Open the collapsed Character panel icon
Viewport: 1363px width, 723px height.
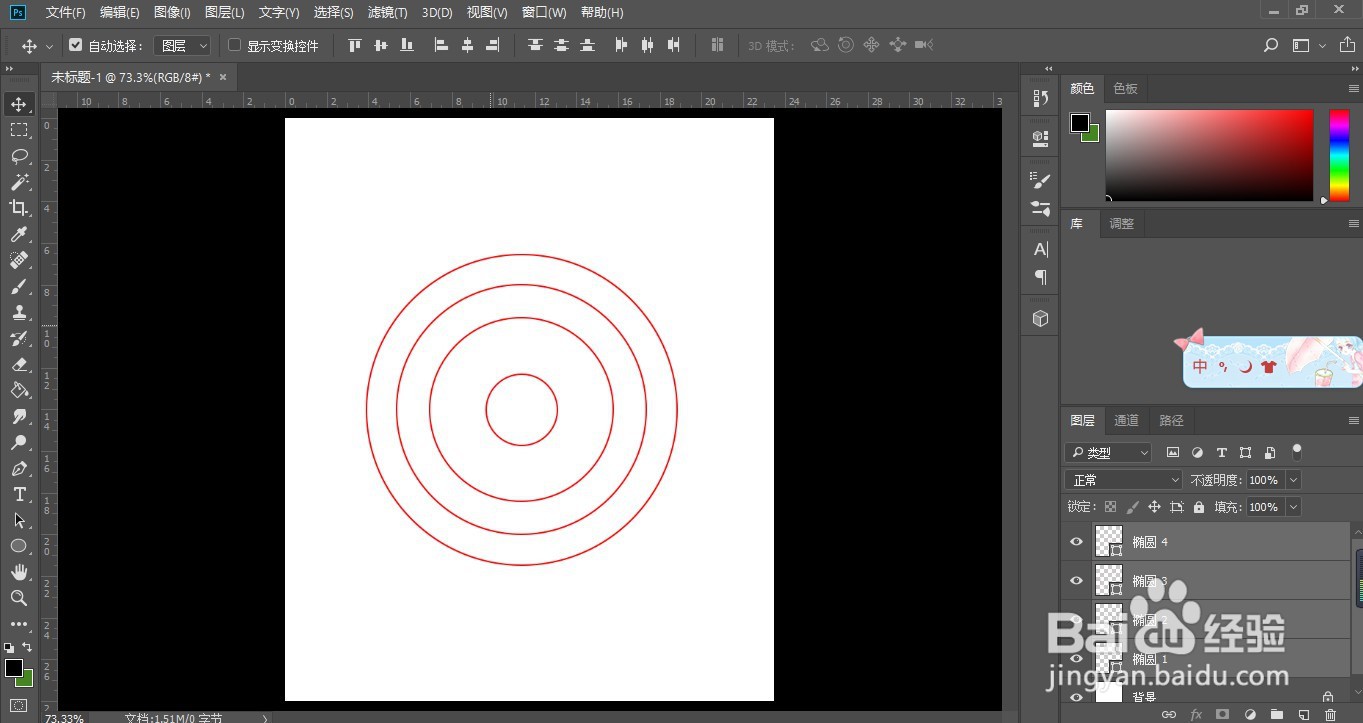click(x=1040, y=249)
